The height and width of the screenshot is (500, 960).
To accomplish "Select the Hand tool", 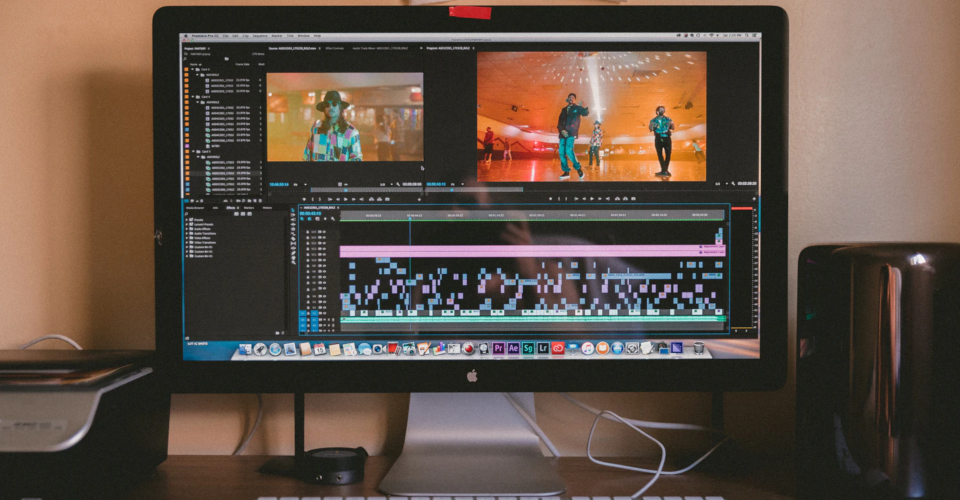I will coord(293,258).
